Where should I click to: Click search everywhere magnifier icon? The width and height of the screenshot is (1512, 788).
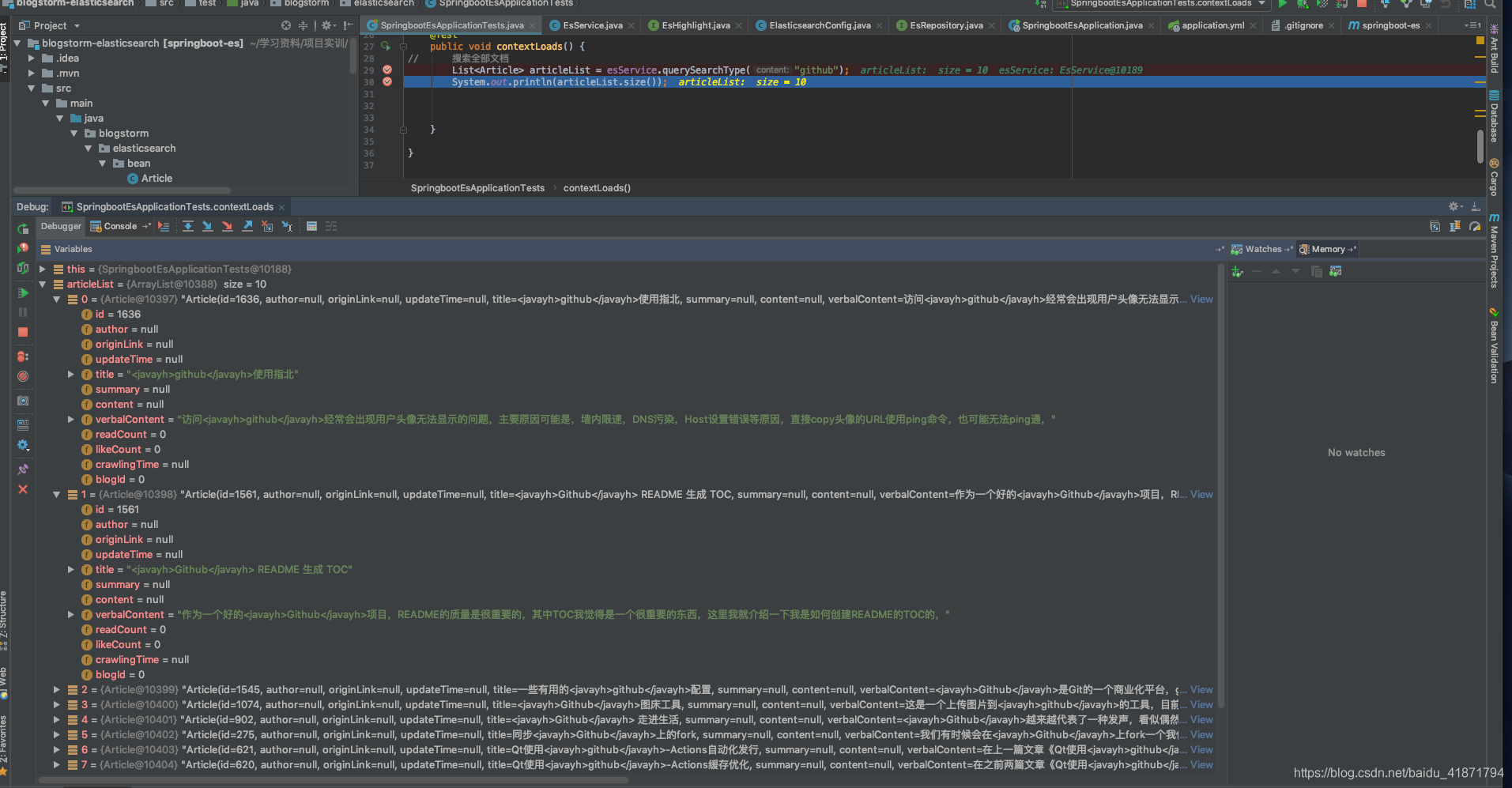pyautogui.click(x=1490, y=4)
